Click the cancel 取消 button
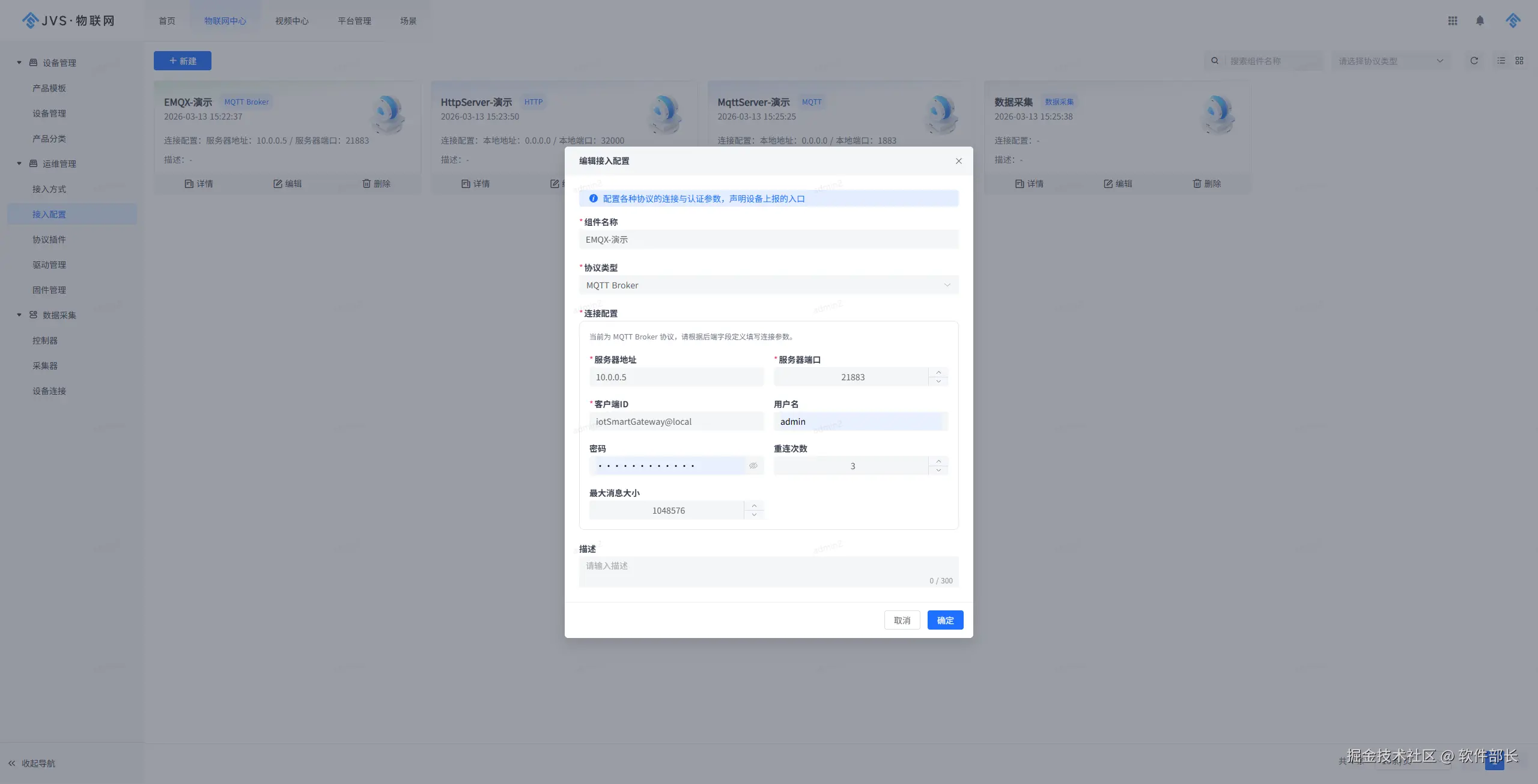1538x784 pixels. pos(902,620)
